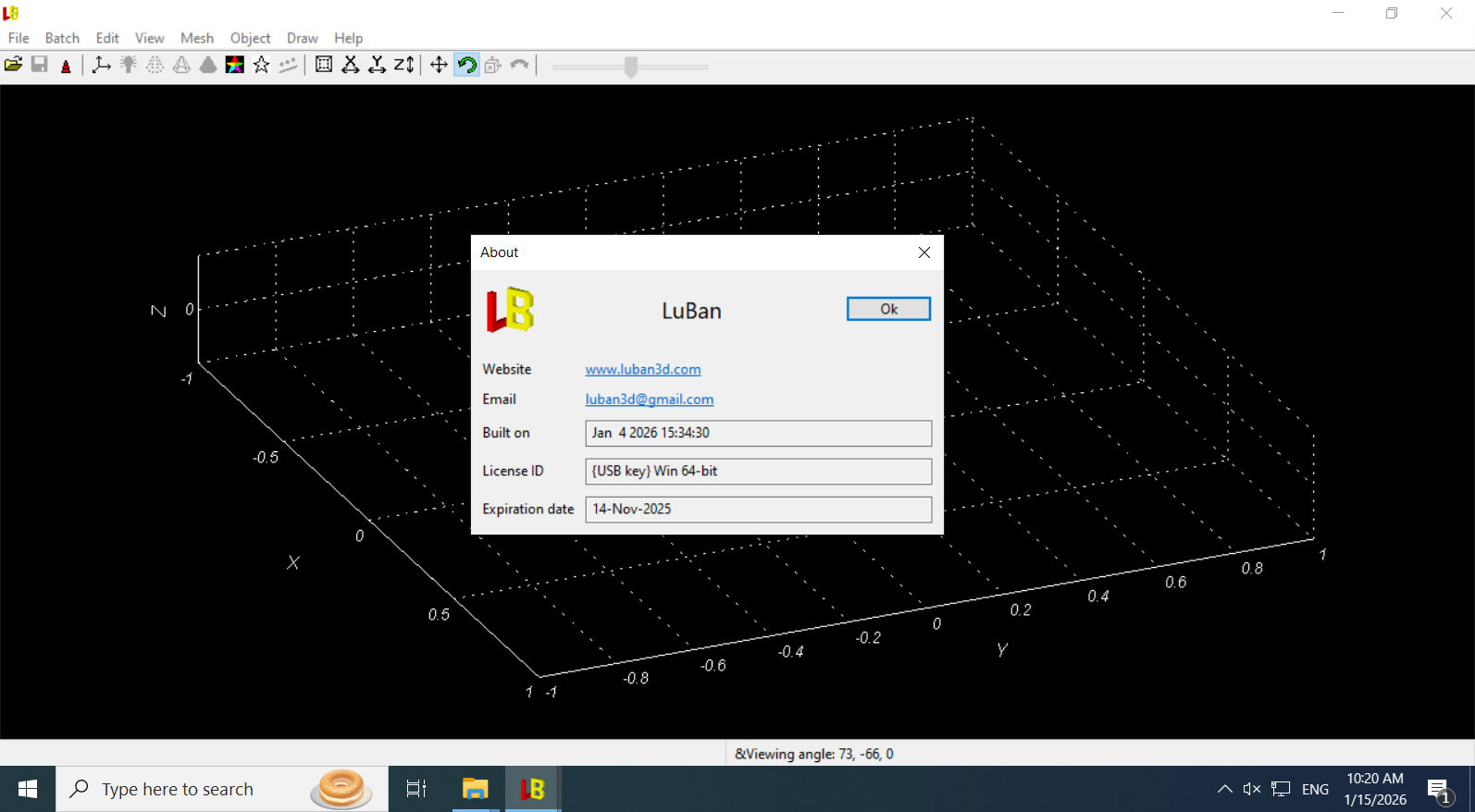Select the solid shaded mesh icon
Viewport: 1475px width, 812px height.
click(208, 65)
